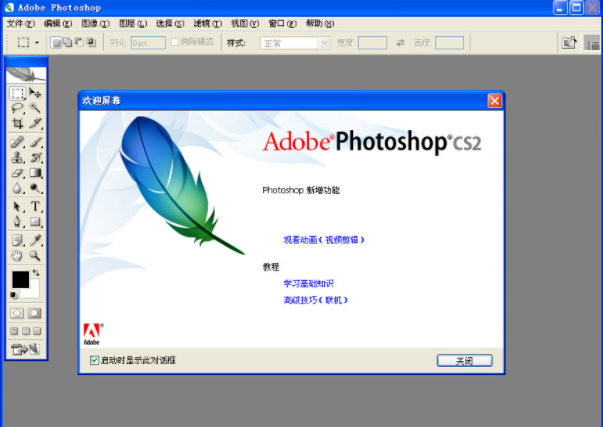Choose Subtract from Selection mode
This screenshot has width=603, height=427.
point(79,42)
